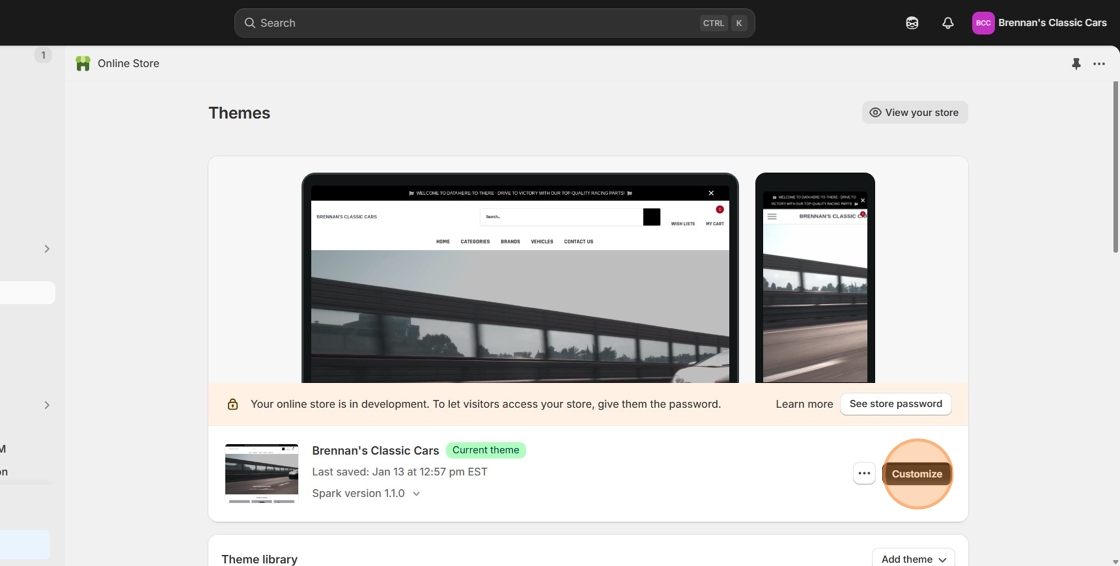This screenshot has height=566, width=1120.
Task: Click VEHICLES in the desktop preview menu
Action: pyautogui.click(x=542, y=242)
